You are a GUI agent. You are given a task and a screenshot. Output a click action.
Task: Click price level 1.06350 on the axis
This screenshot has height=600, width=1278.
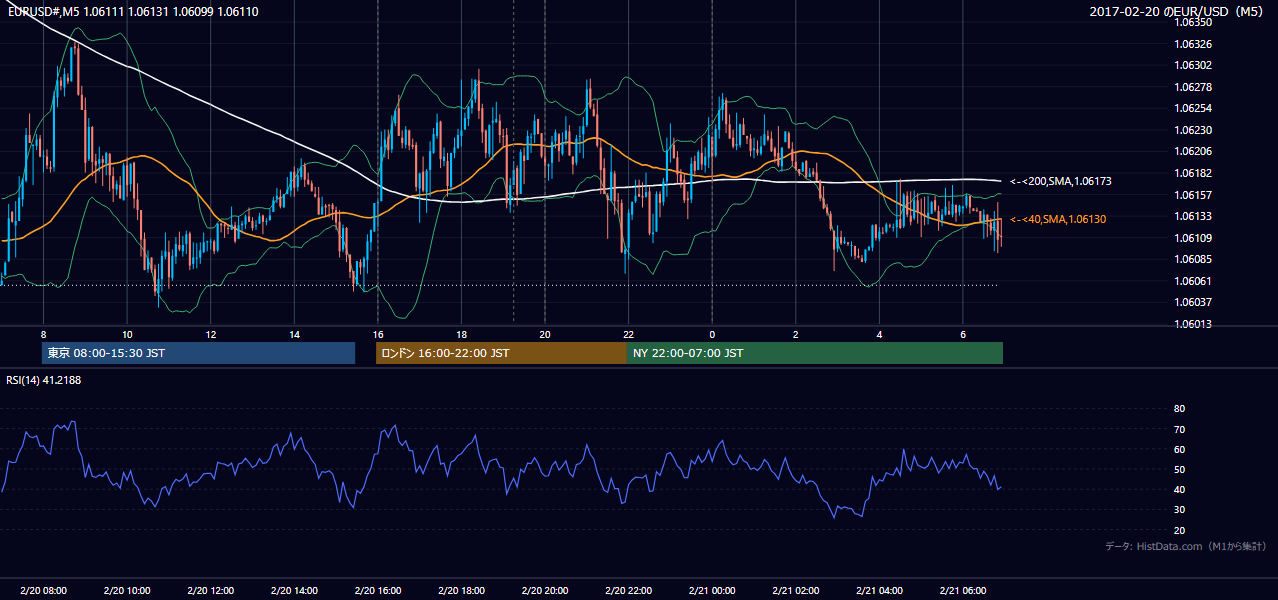point(1193,22)
